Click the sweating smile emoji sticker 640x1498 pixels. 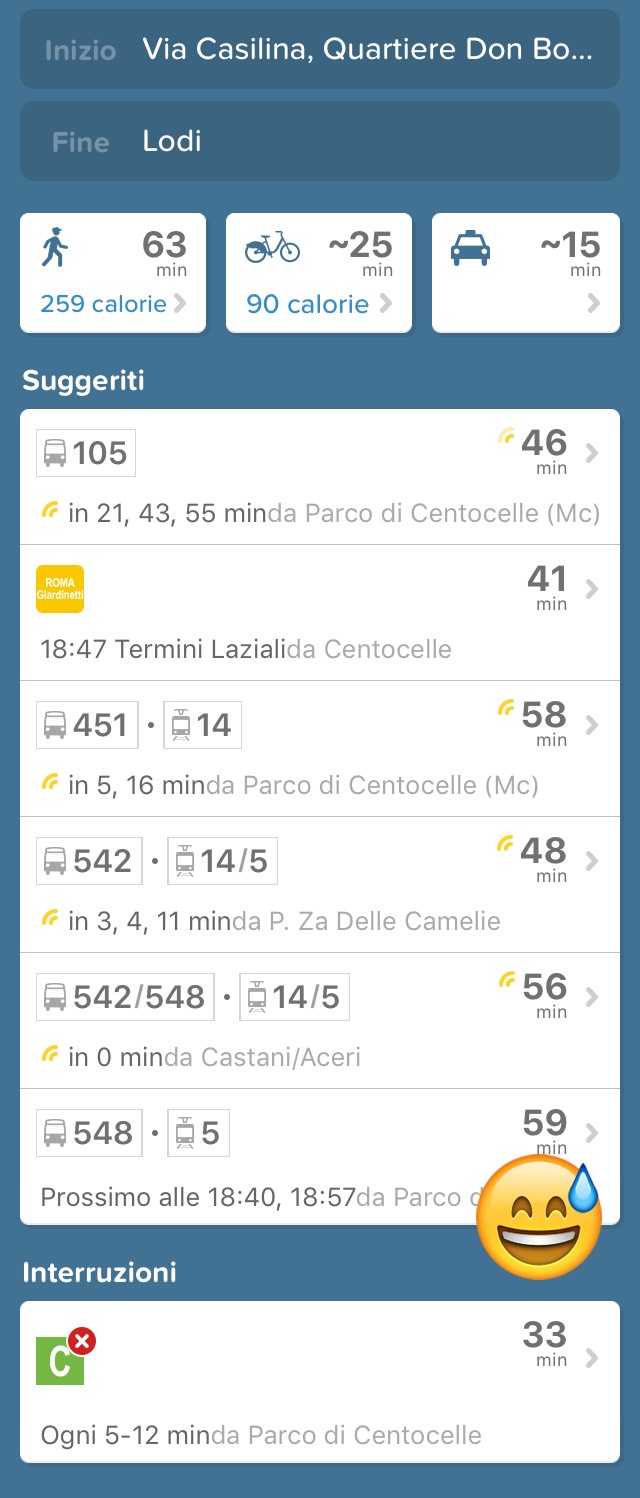coord(540,1220)
